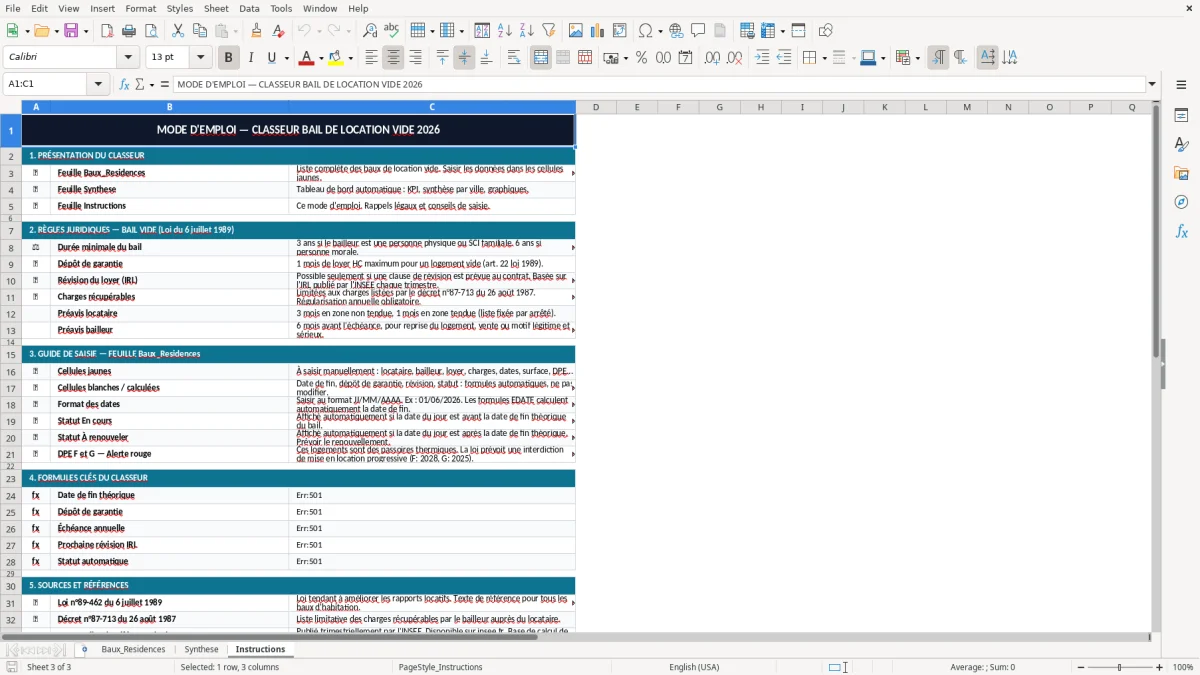1200x675 pixels.
Task: Format cells as percent
Action: pos(641,58)
